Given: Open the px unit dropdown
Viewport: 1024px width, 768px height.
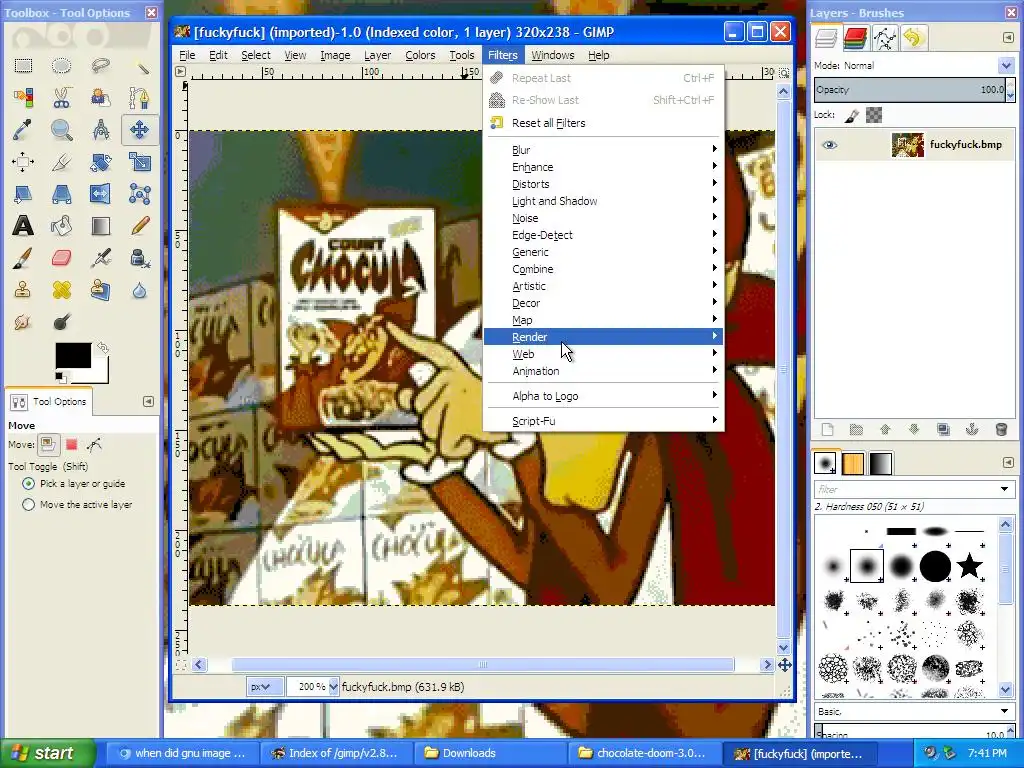Looking at the screenshot, I should pos(264,686).
